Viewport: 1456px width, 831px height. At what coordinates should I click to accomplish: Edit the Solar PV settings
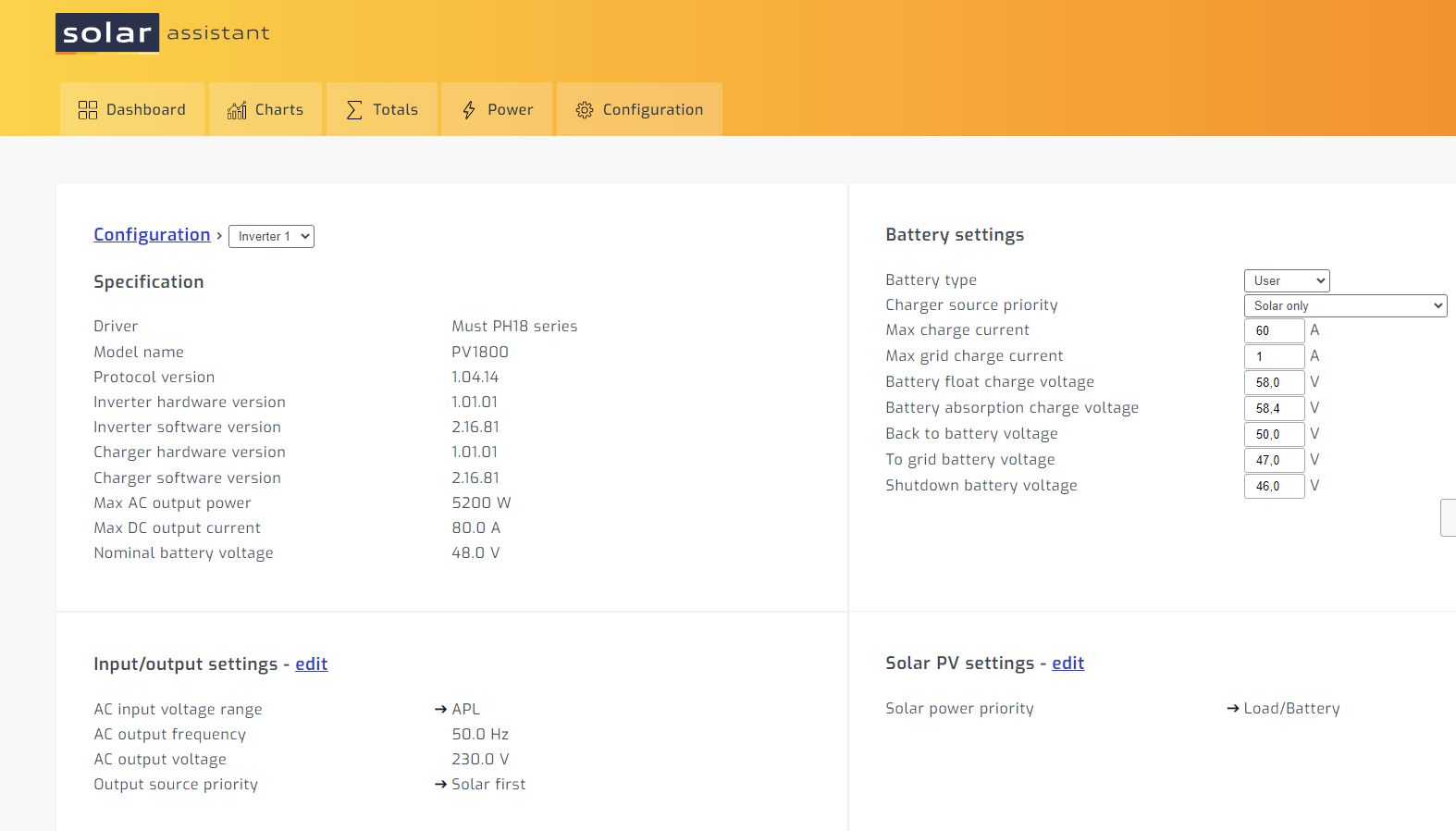[x=1067, y=664]
